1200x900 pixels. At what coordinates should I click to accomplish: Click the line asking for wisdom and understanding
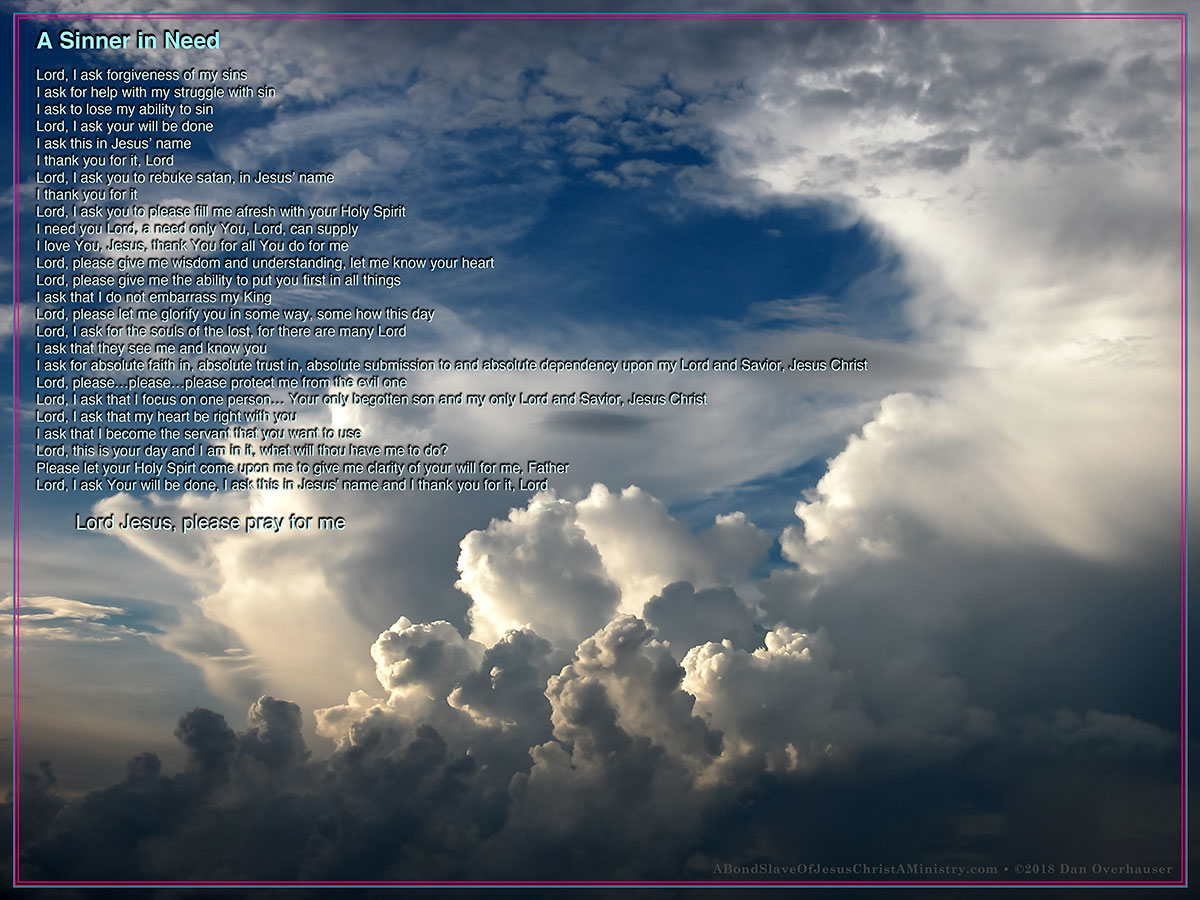click(x=265, y=263)
